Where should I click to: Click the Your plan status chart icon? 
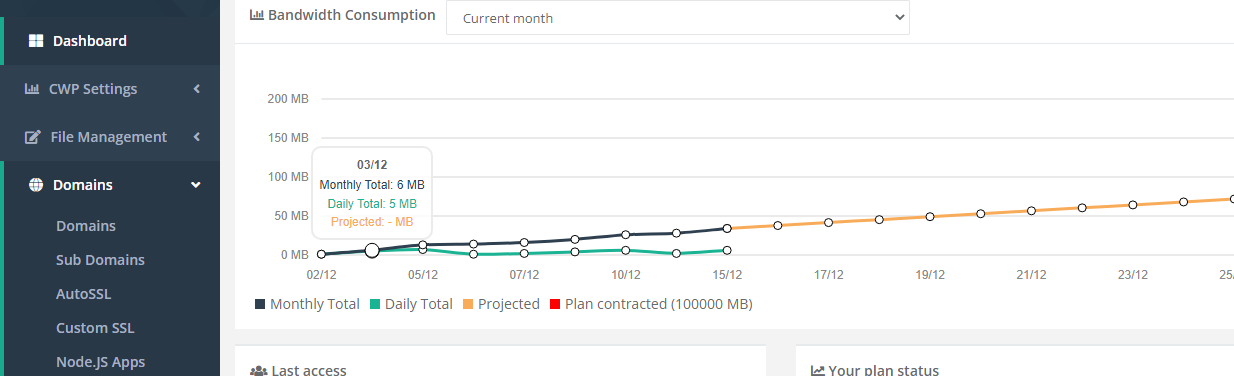817,371
